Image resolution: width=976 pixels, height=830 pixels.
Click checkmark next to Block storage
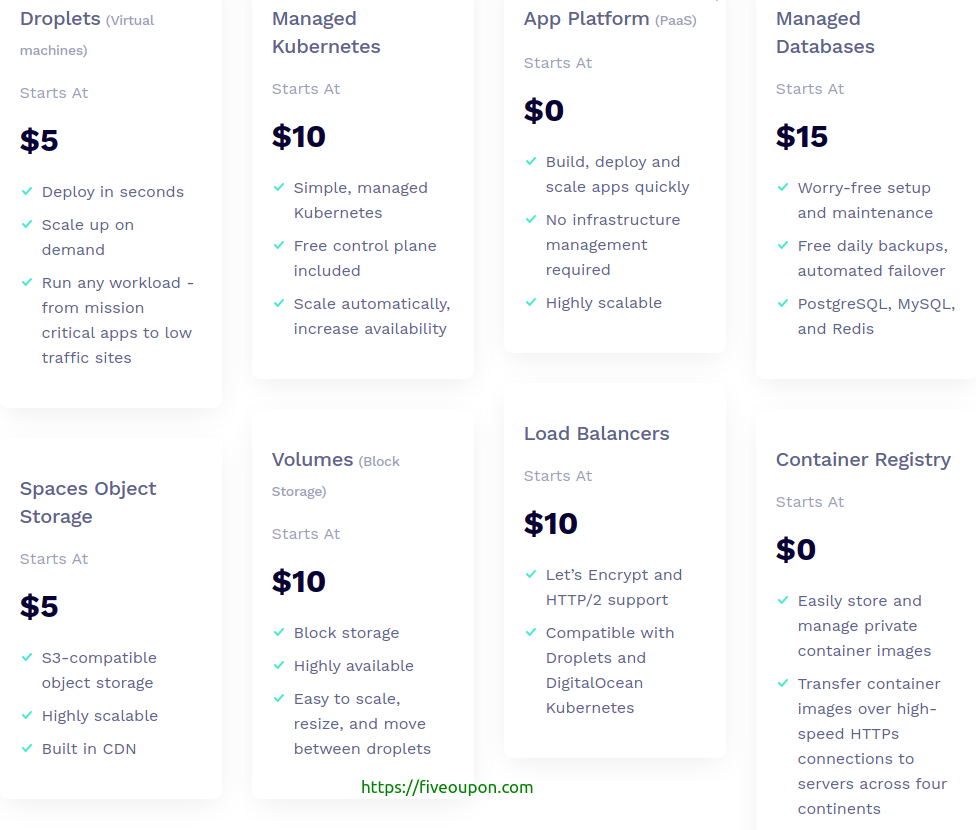(279, 632)
